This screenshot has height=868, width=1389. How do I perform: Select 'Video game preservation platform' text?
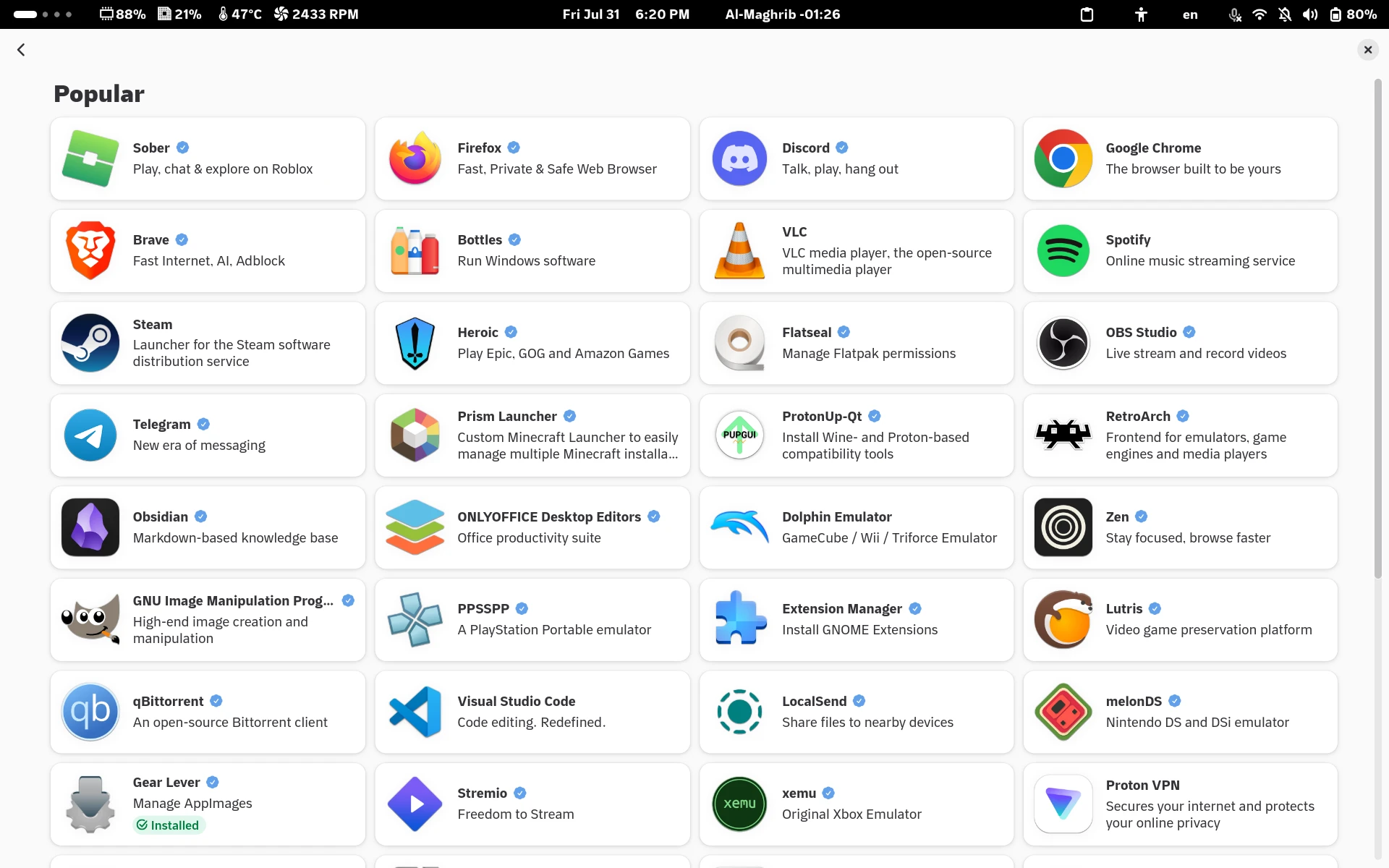[x=1209, y=629]
